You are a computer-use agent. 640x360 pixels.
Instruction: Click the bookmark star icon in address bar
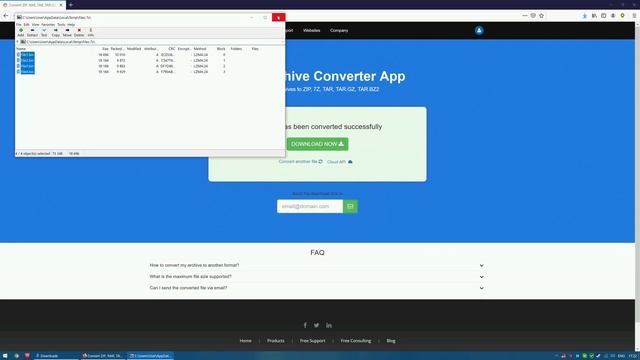[x=542, y=16]
